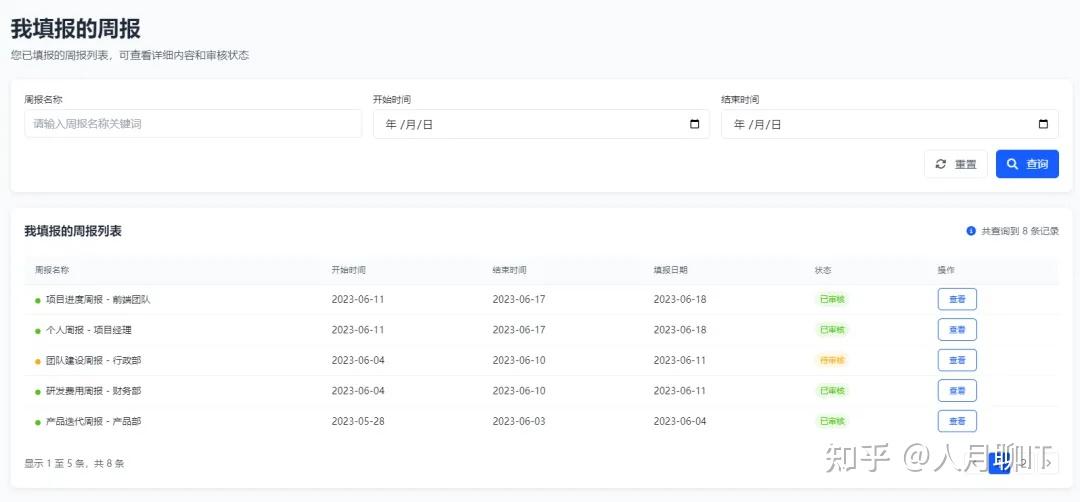1080x502 pixels.
Task: Click the 填报日期 column header
Action: pyautogui.click(x=670, y=270)
